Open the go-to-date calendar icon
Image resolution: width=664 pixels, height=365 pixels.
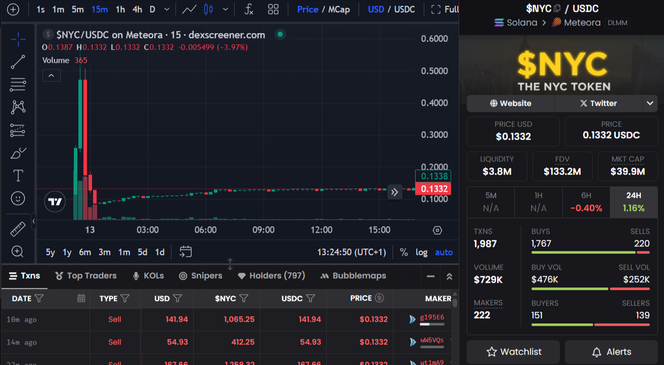pyautogui.click(x=185, y=252)
